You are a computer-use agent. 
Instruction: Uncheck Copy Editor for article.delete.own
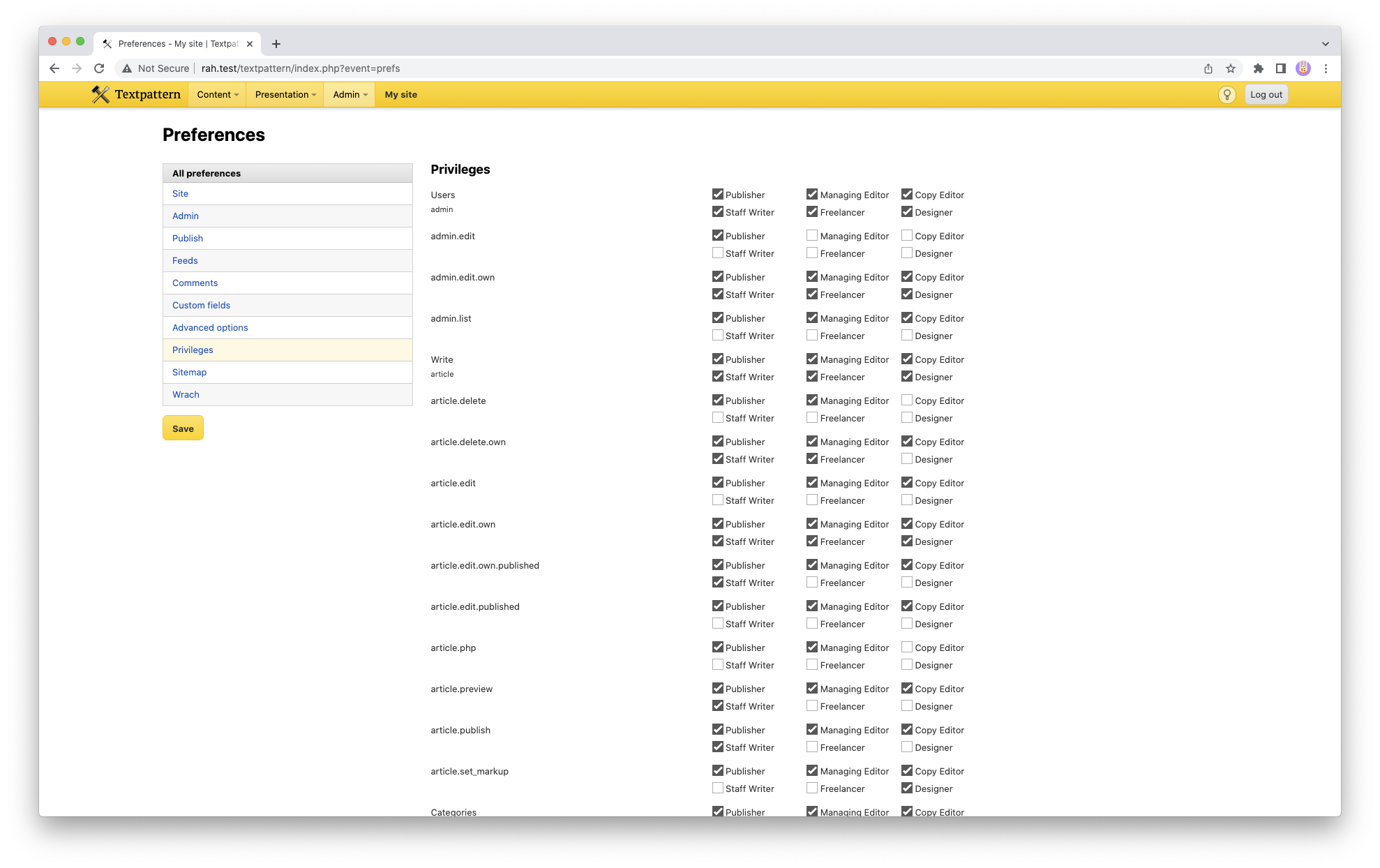[x=907, y=442]
